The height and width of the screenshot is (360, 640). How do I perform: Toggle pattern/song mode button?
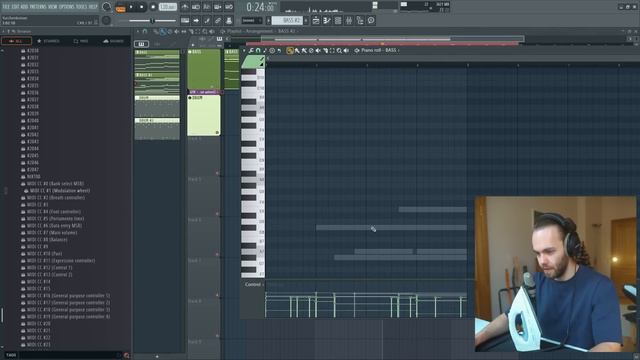(121, 7)
